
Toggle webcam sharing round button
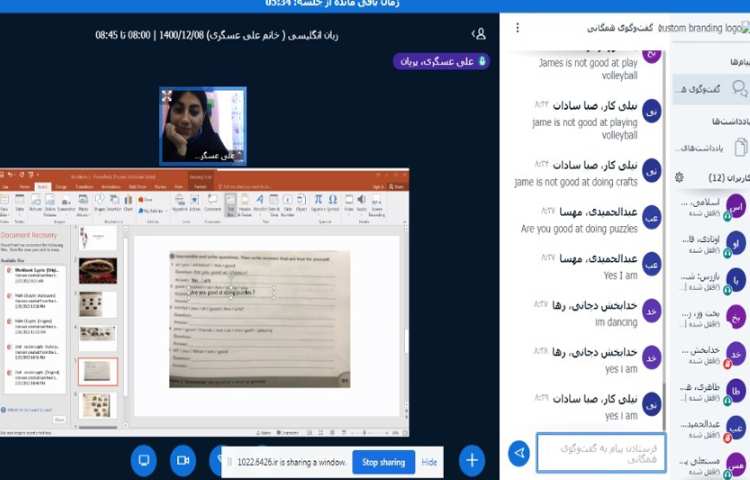183,460
